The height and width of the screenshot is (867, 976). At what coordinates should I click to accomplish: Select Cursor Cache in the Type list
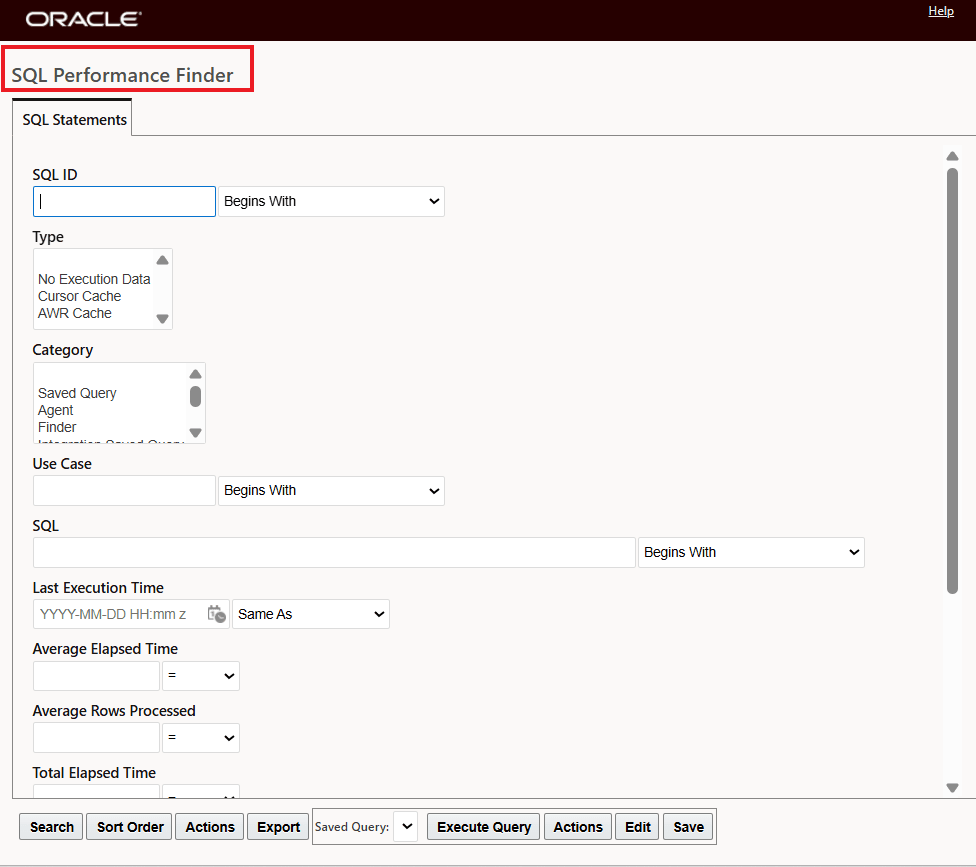(x=78, y=296)
